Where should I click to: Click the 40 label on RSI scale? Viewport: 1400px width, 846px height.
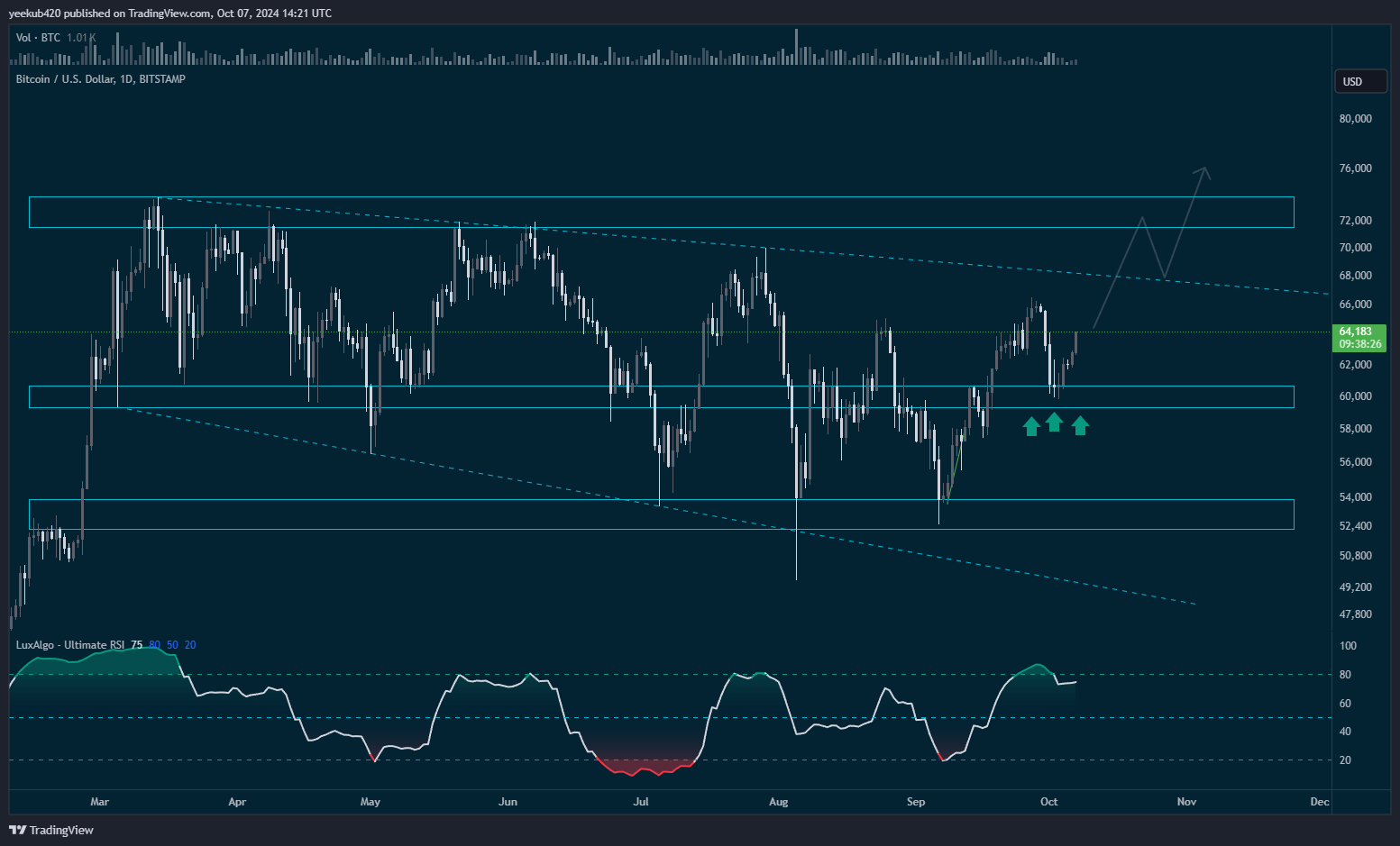coord(1345,732)
